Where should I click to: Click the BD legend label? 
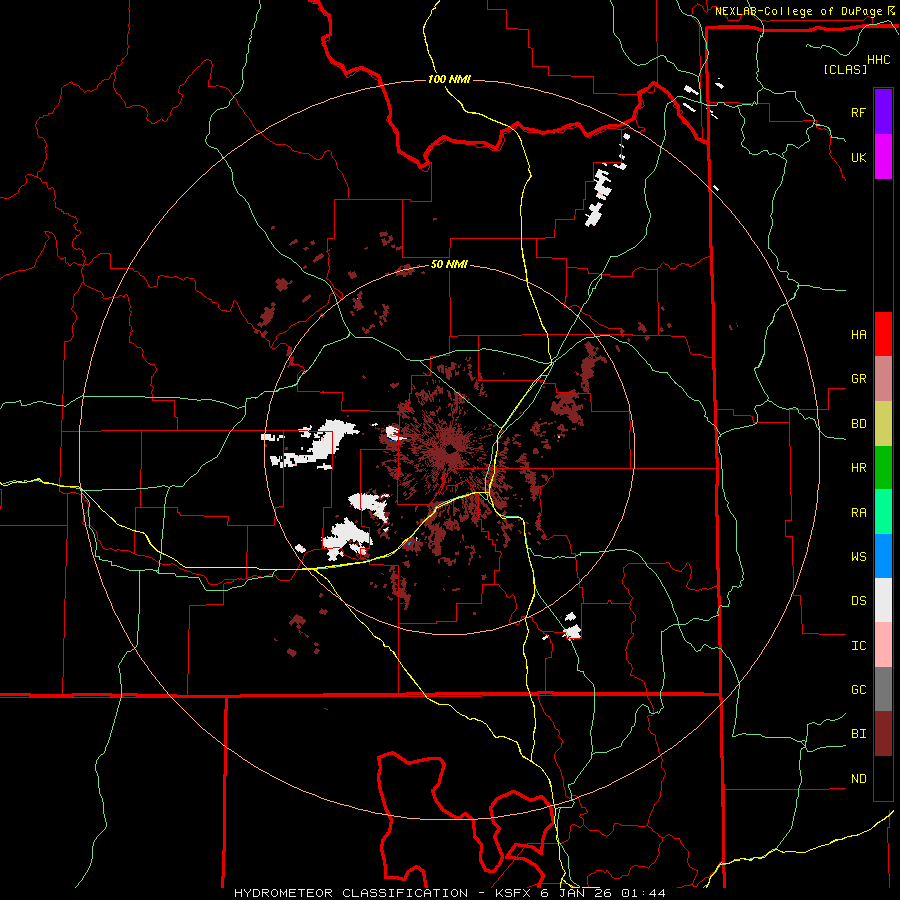pyautogui.click(x=858, y=424)
